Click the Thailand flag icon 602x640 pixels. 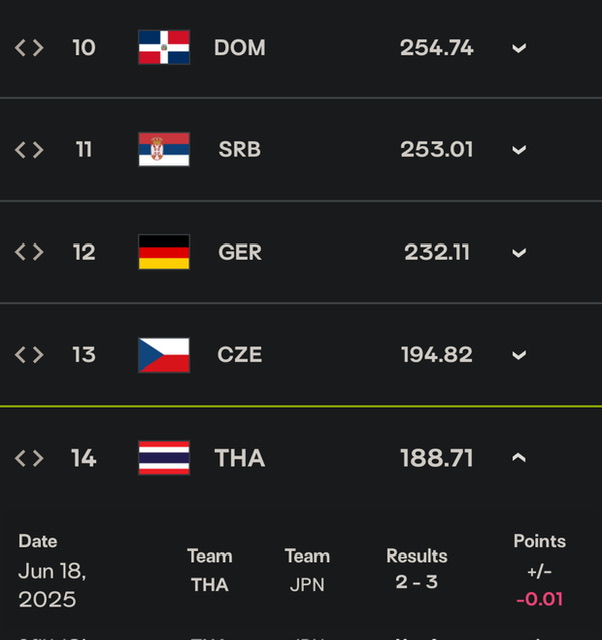(x=164, y=458)
